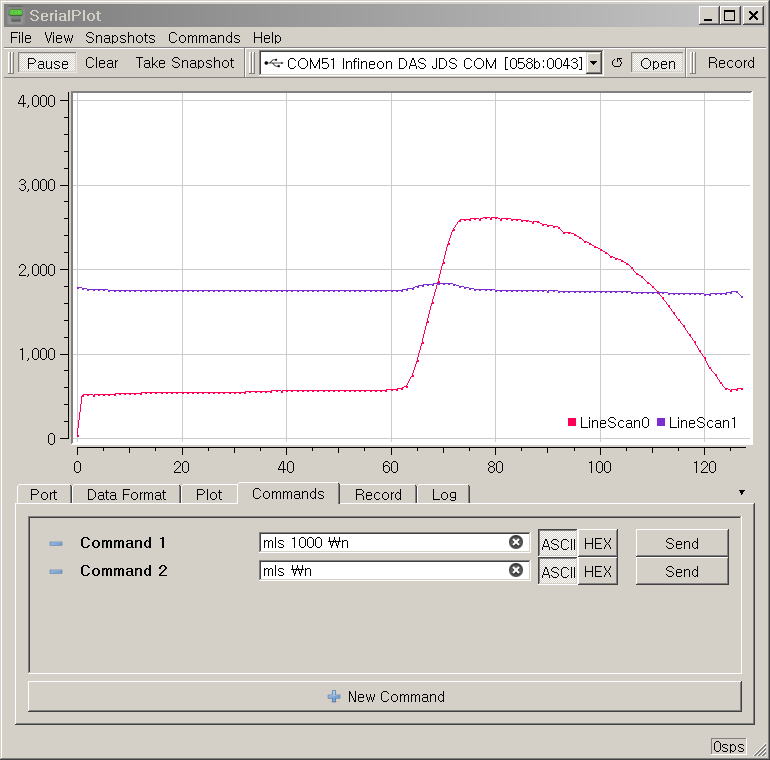Toggle the Open port button
This screenshot has height=760, width=770.
click(x=658, y=63)
